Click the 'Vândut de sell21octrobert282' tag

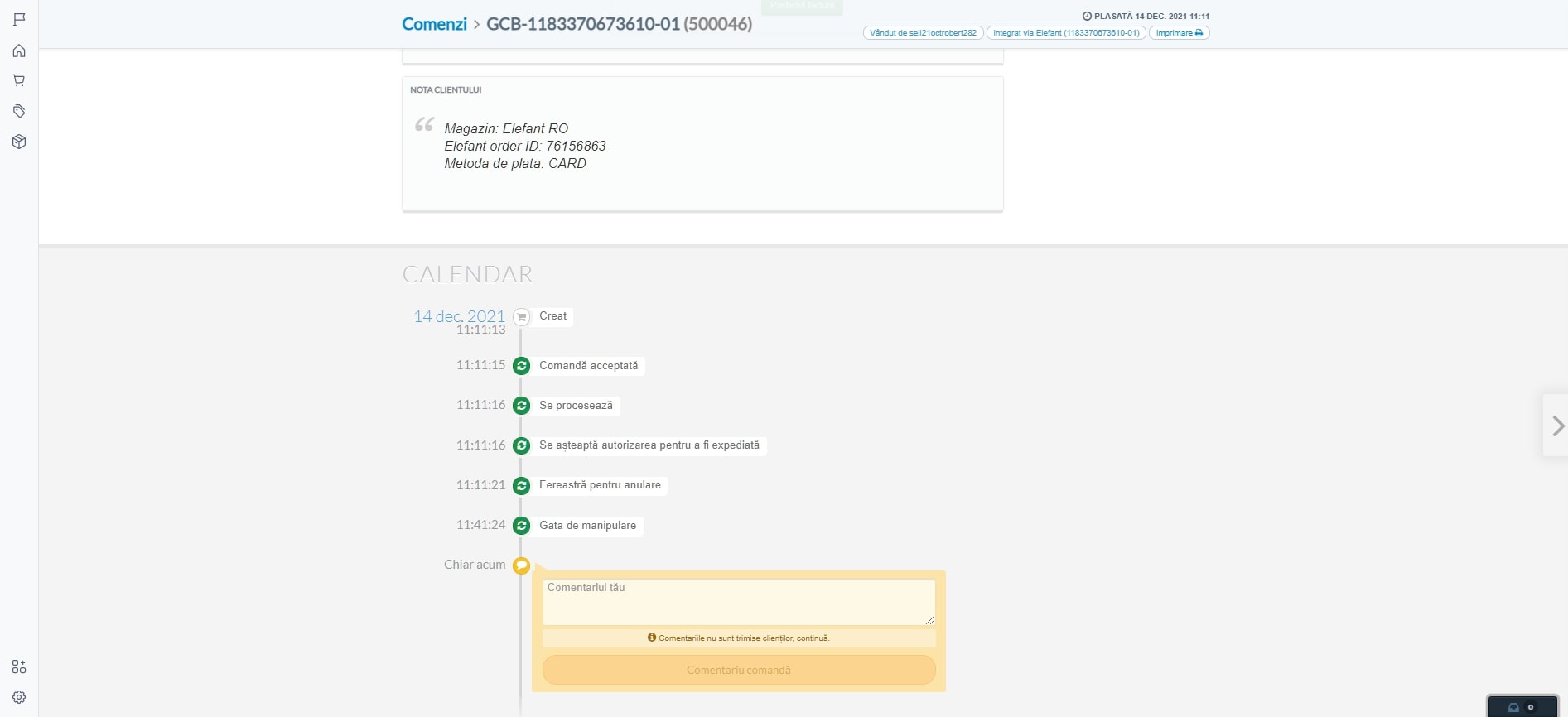pos(923,33)
